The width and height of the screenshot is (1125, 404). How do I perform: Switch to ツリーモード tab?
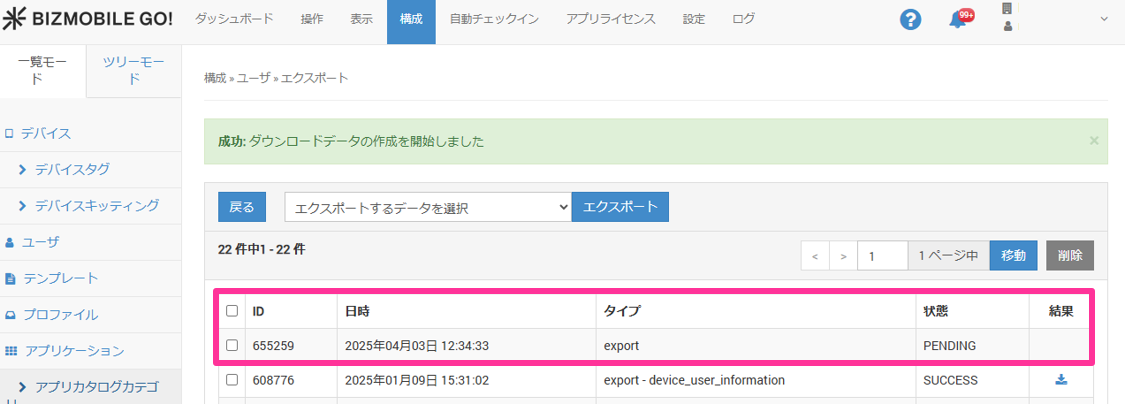(134, 70)
